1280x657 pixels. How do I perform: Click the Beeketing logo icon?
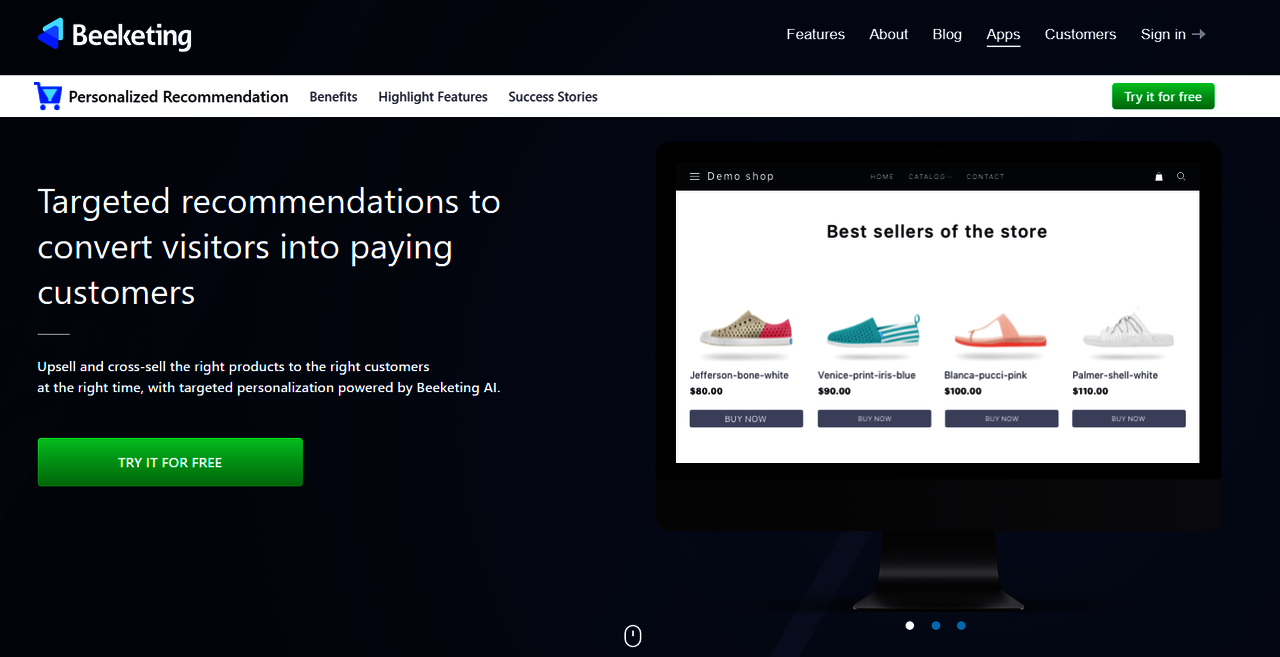click(51, 34)
